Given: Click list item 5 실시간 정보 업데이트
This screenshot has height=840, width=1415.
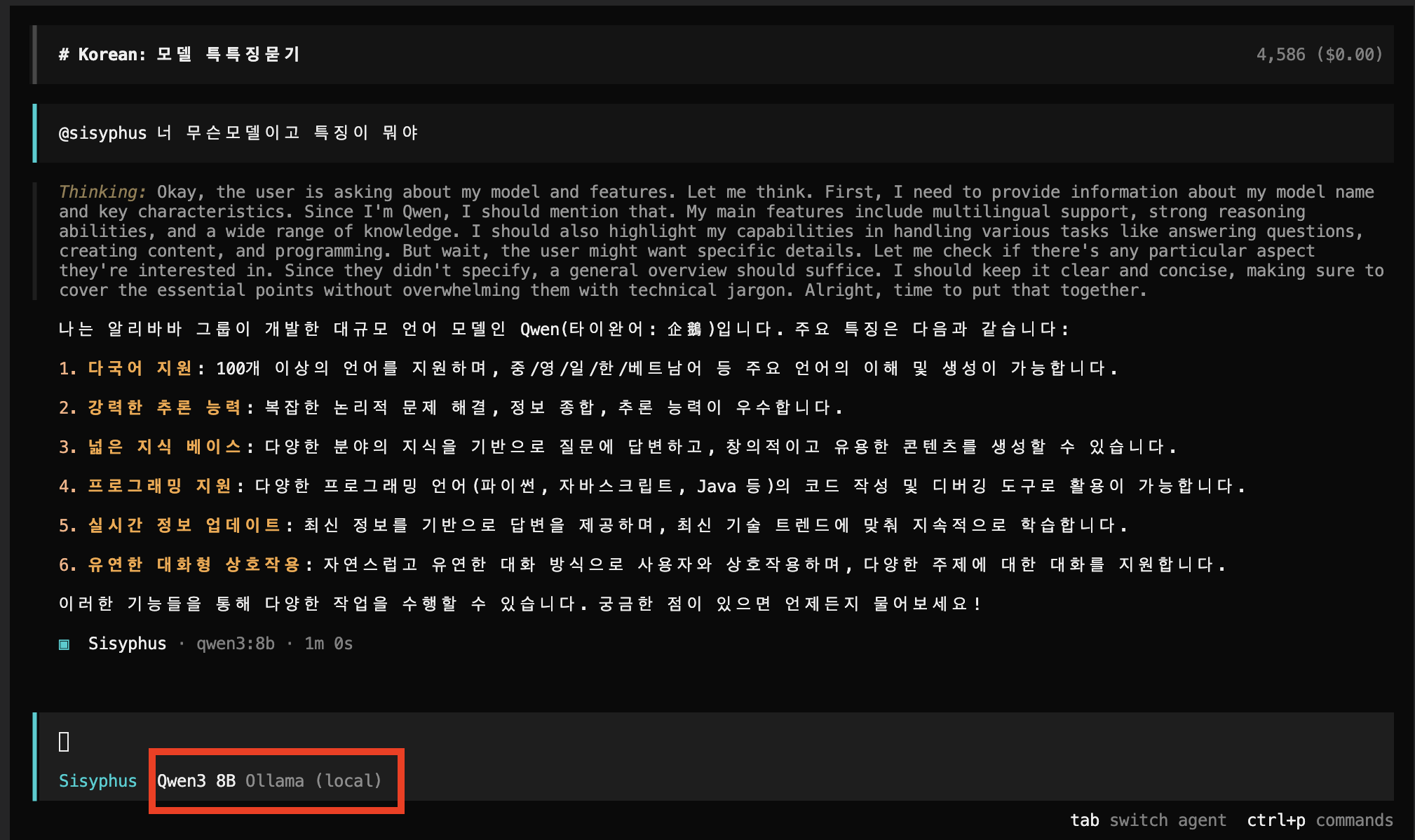Looking at the screenshot, I should [184, 526].
